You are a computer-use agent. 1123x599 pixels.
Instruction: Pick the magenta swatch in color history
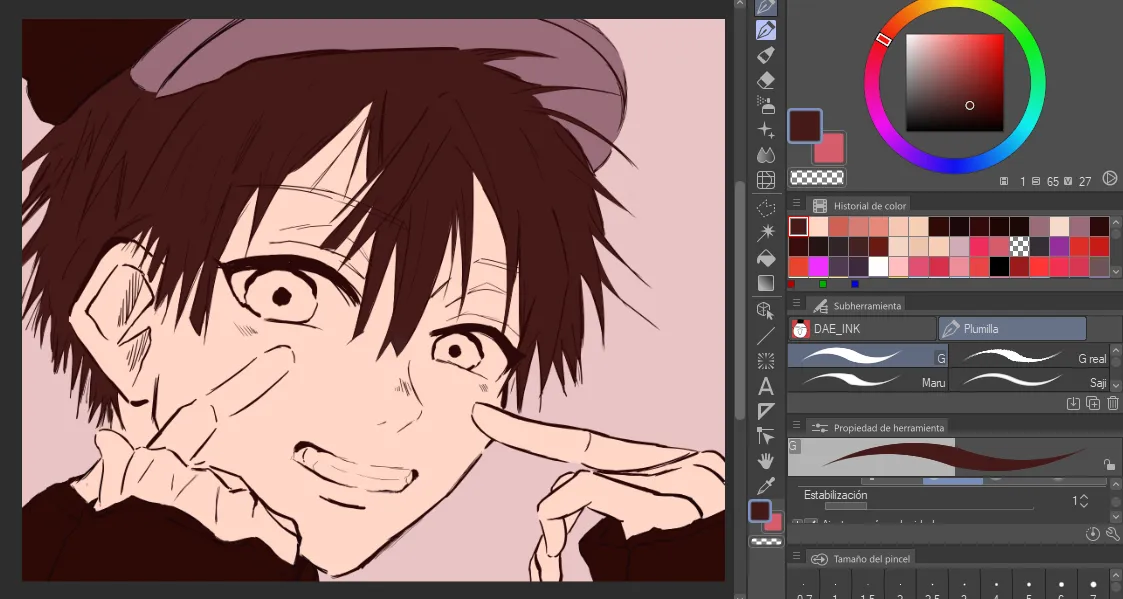(818, 267)
